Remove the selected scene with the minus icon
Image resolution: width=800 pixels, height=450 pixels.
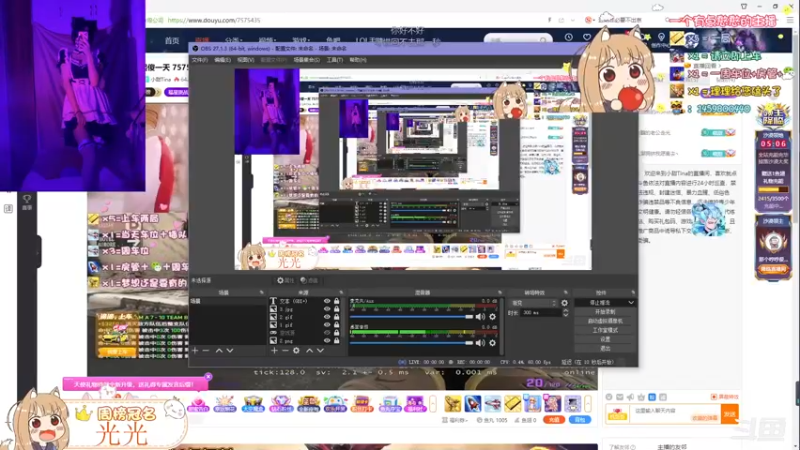click(206, 351)
